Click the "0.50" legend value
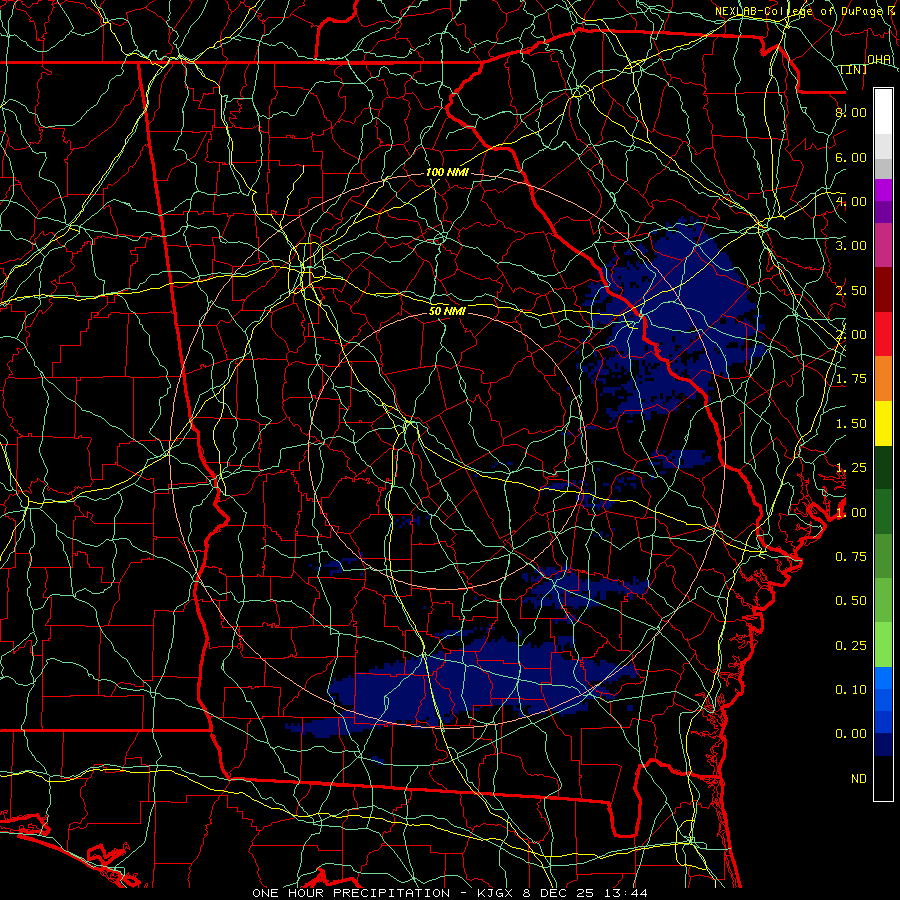 [x=851, y=601]
